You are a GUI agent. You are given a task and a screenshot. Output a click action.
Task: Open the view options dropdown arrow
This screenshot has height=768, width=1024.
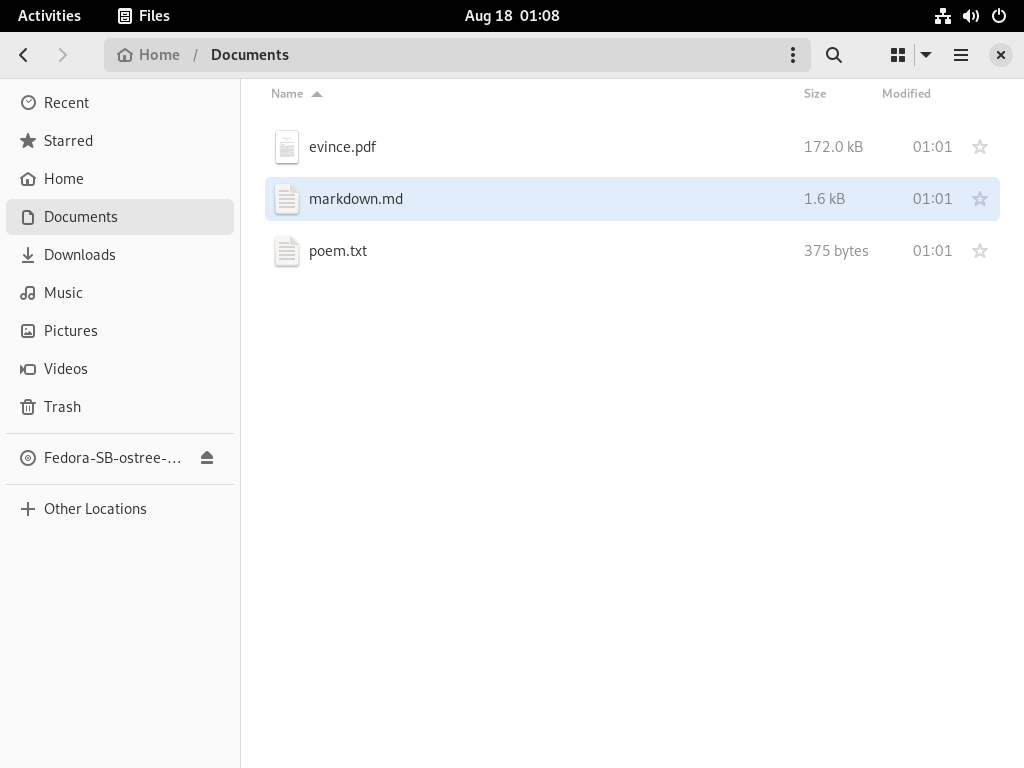(x=926, y=55)
